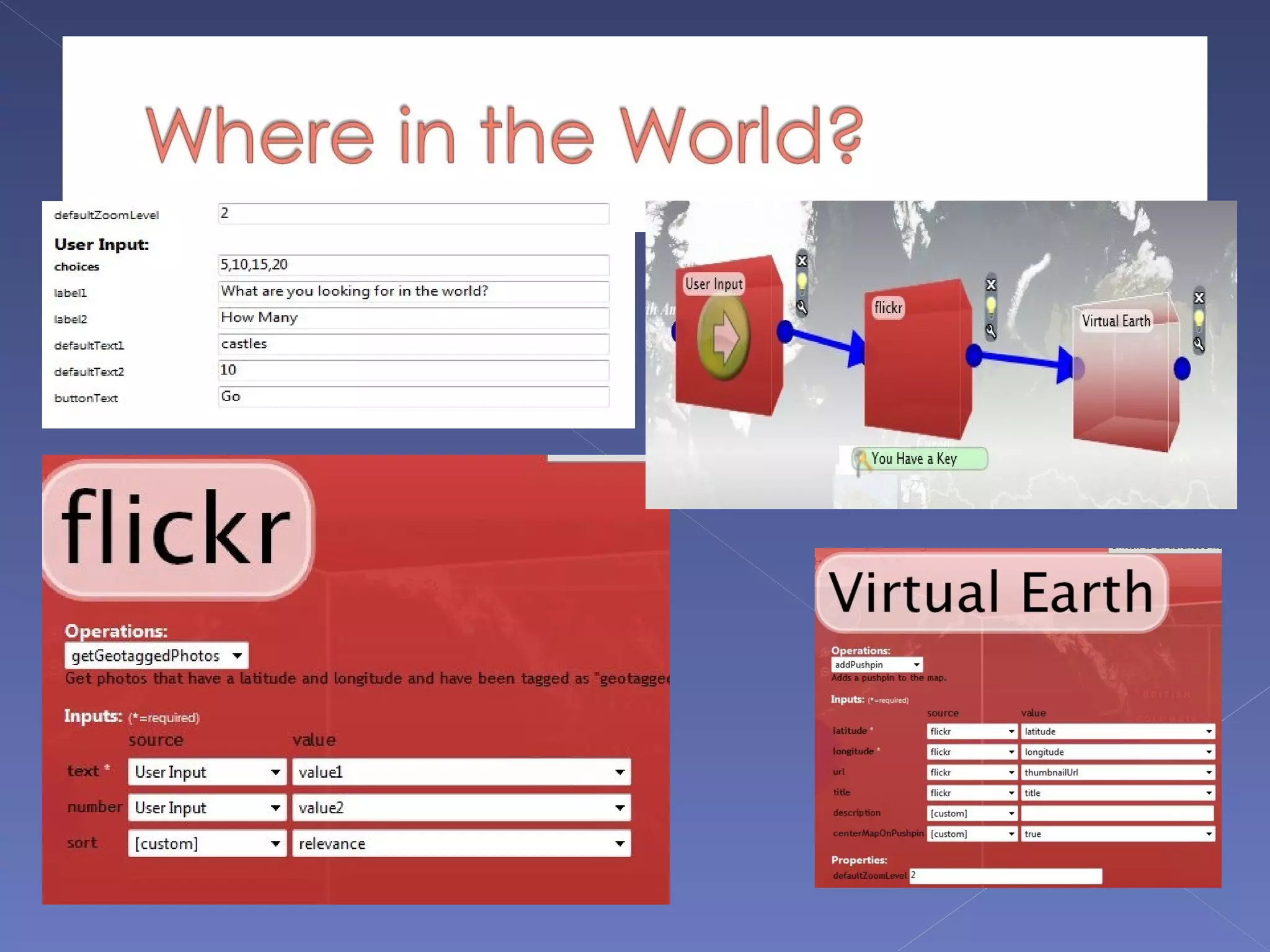
Task: Click the X icon beside the flickr block
Action: tap(990, 284)
